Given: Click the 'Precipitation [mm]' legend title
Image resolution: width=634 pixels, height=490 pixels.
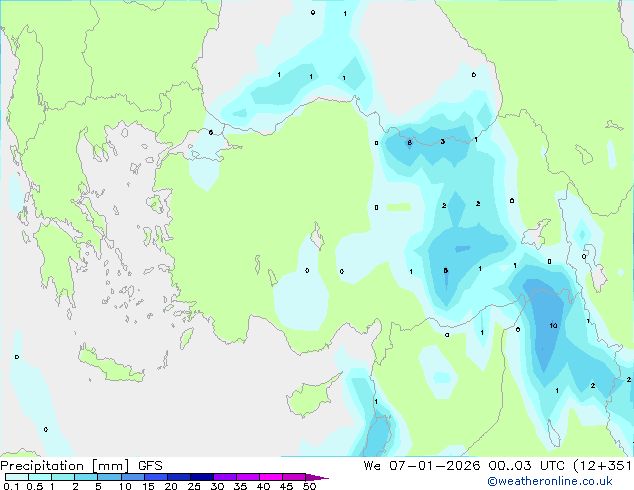Looking at the screenshot, I should (x=65, y=466).
